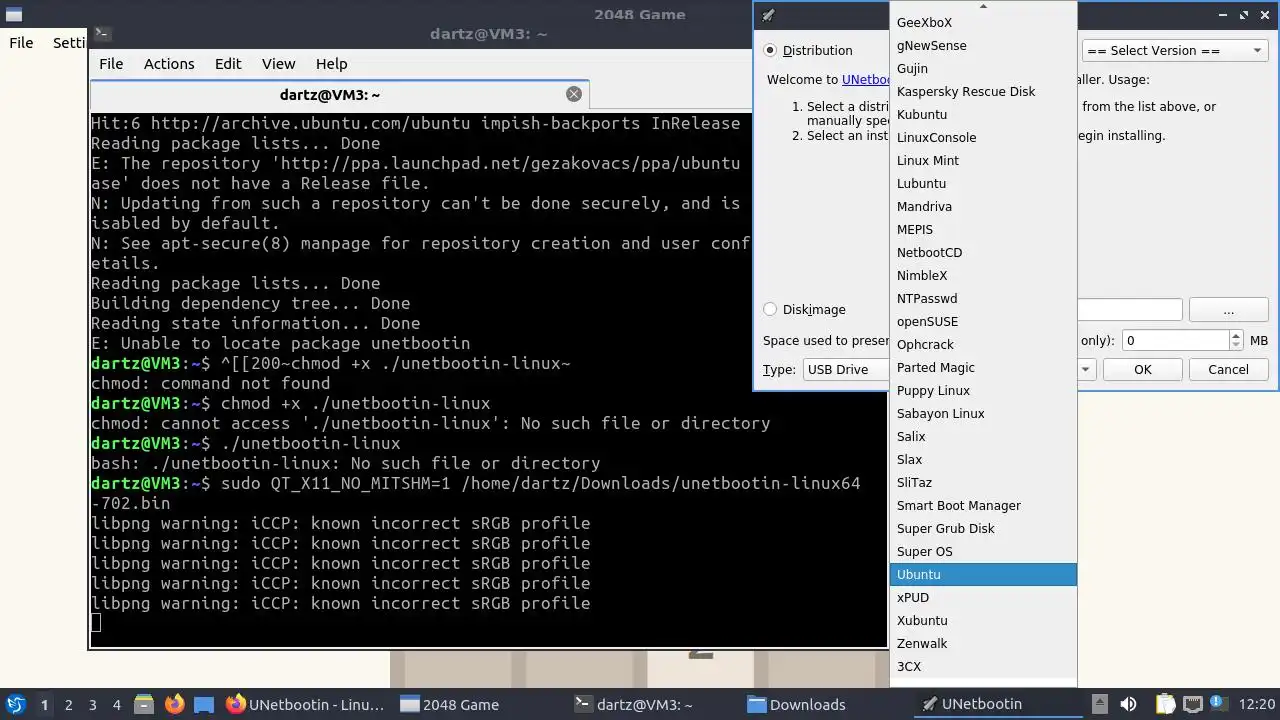Select LinuxConsole distribution

(983, 137)
